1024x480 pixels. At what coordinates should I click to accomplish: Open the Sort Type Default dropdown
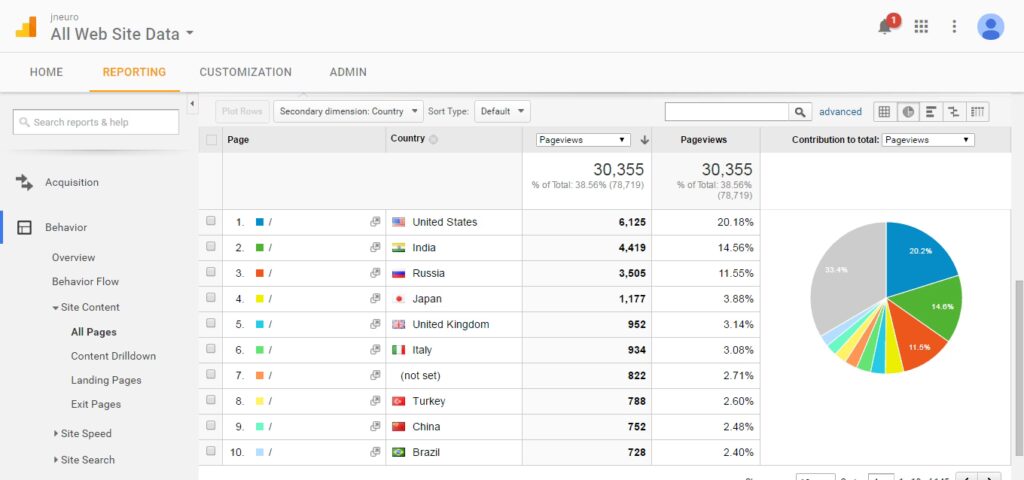[x=502, y=112]
